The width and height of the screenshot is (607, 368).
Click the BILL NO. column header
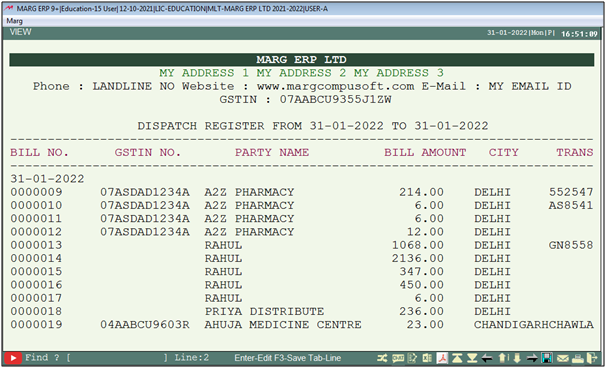(x=39, y=152)
